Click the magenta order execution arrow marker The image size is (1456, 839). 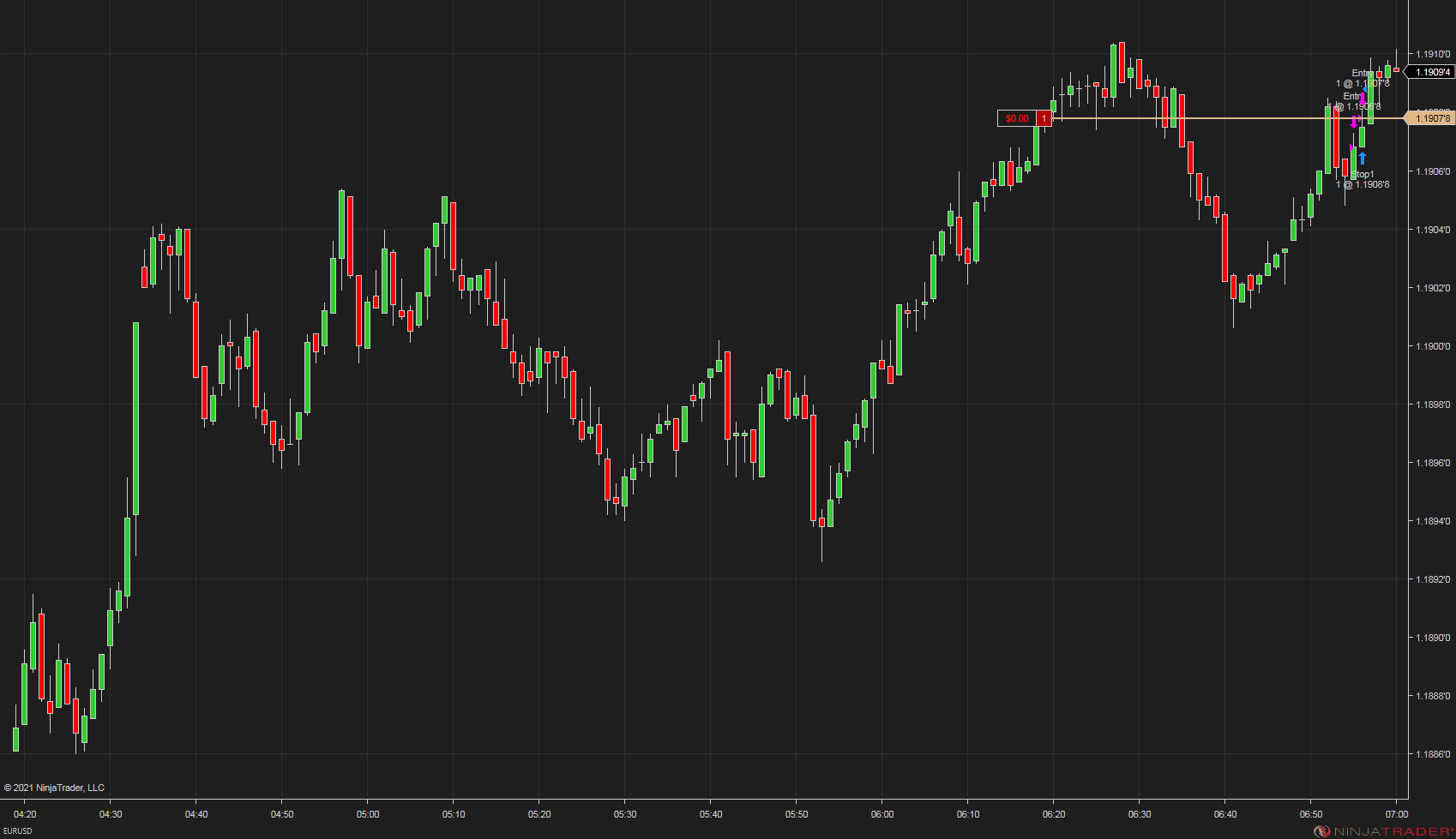tap(1354, 122)
